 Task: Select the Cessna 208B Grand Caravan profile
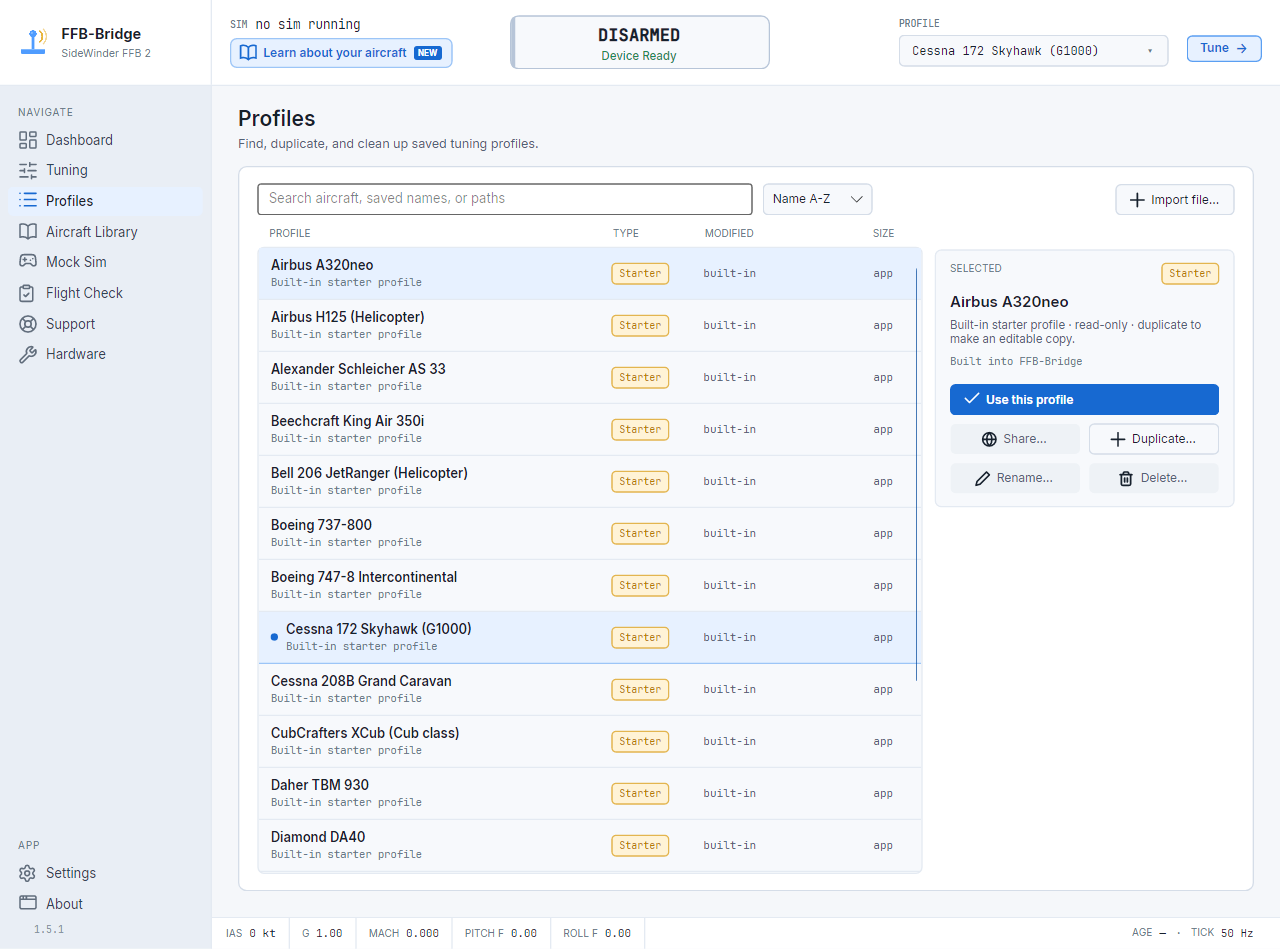point(590,690)
